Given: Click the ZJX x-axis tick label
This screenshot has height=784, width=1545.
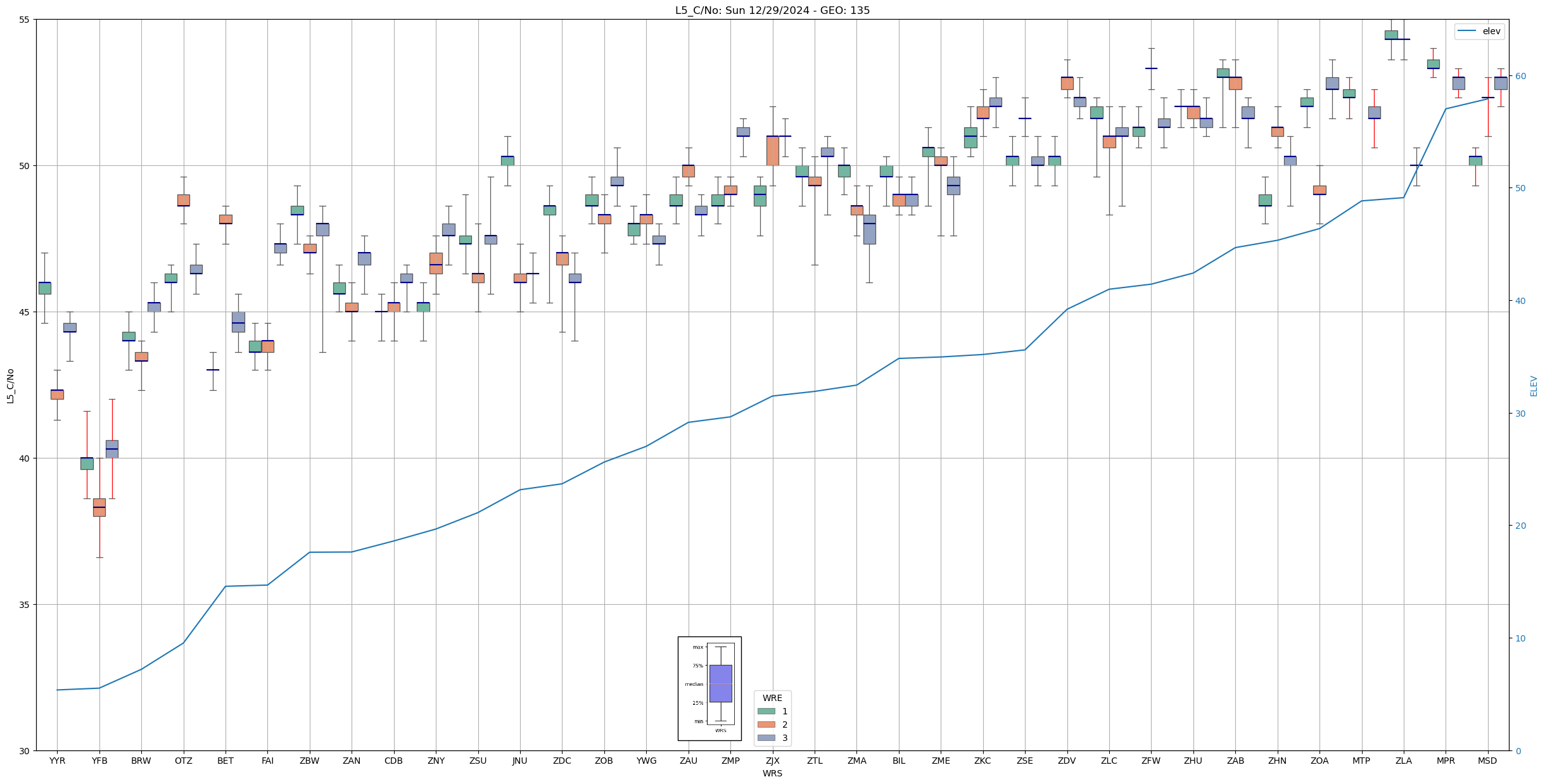Looking at the screenshot, I should pyautogui.click(x=772, y=761).
